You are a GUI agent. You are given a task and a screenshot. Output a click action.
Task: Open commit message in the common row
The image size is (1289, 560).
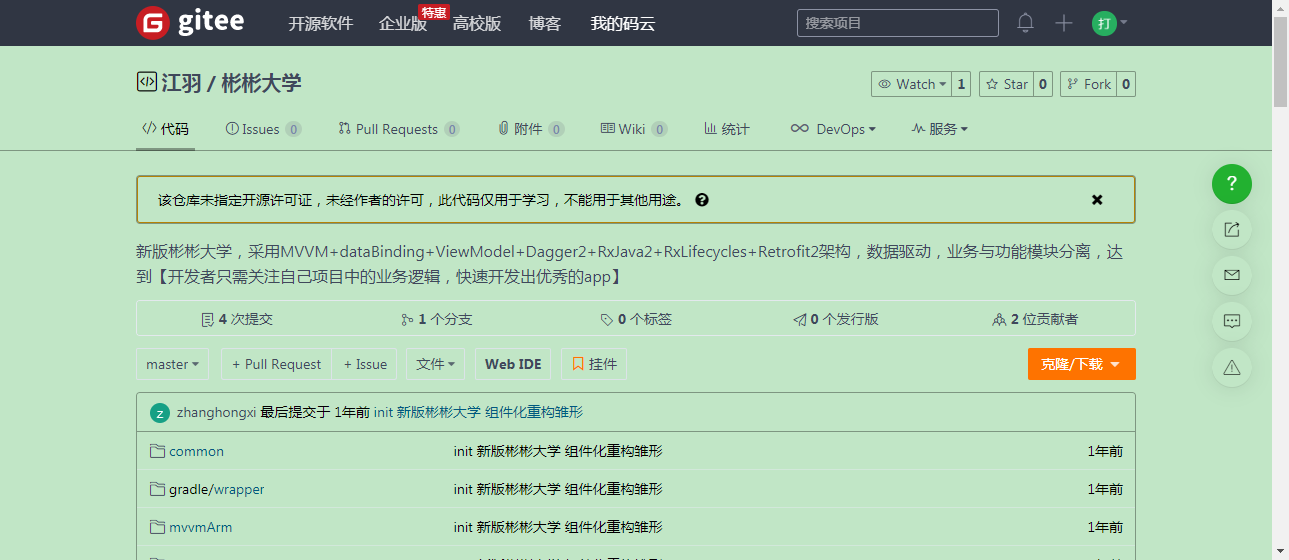(558, 451)
